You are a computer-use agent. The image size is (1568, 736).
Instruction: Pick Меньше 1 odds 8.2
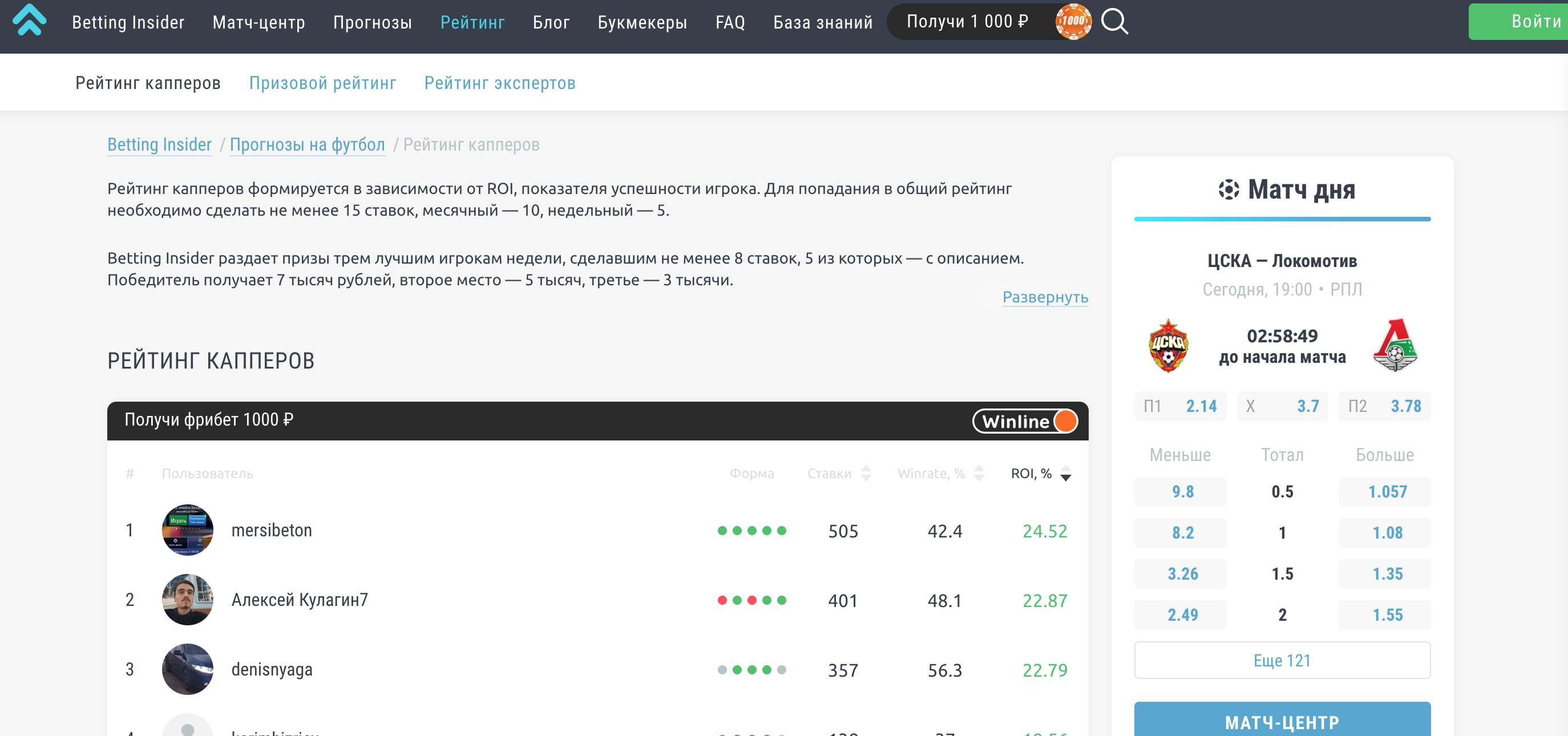1179,532
